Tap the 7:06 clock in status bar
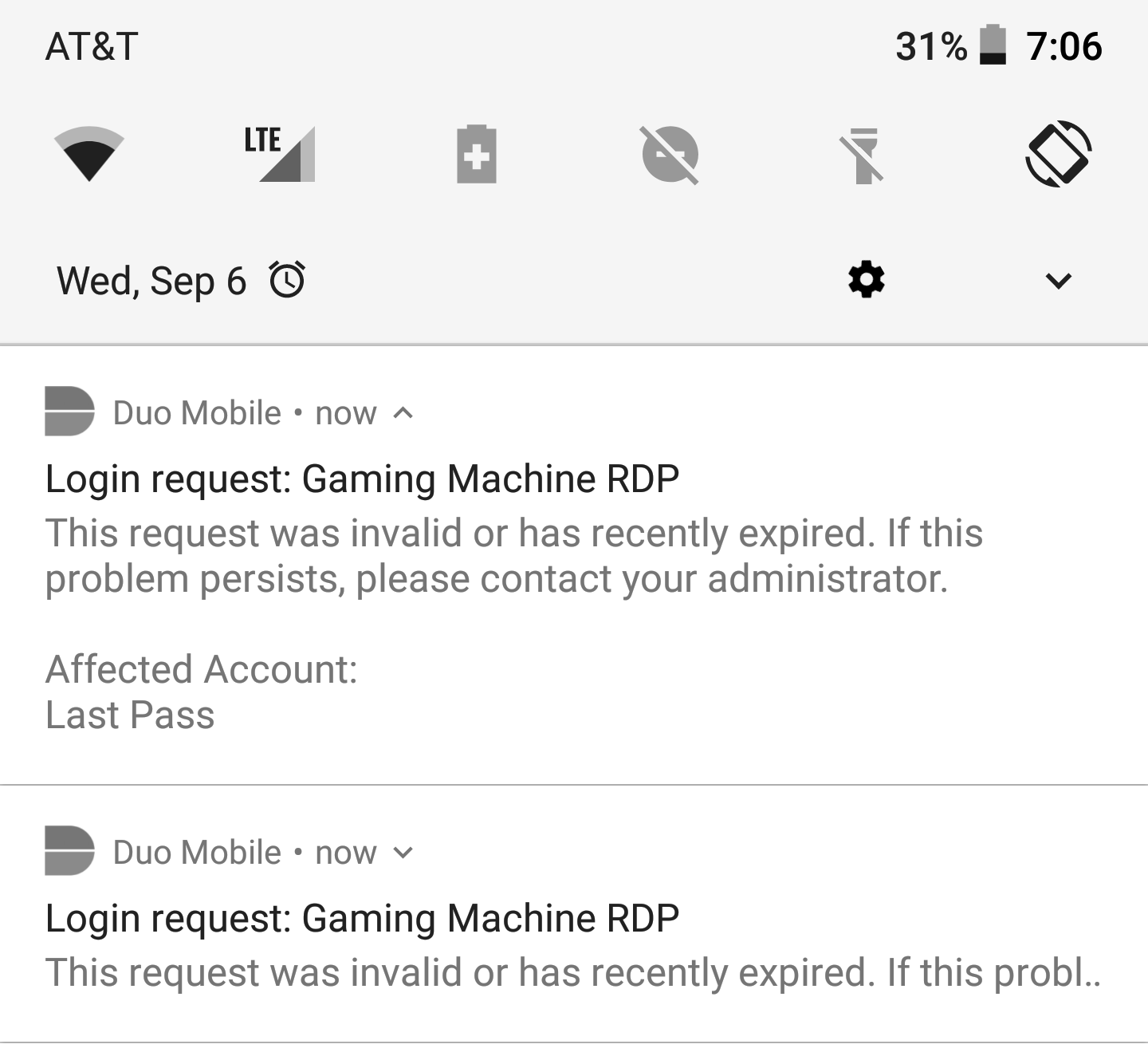The width and height of the screenshot is (1148, 1056). click(1063, 46)
